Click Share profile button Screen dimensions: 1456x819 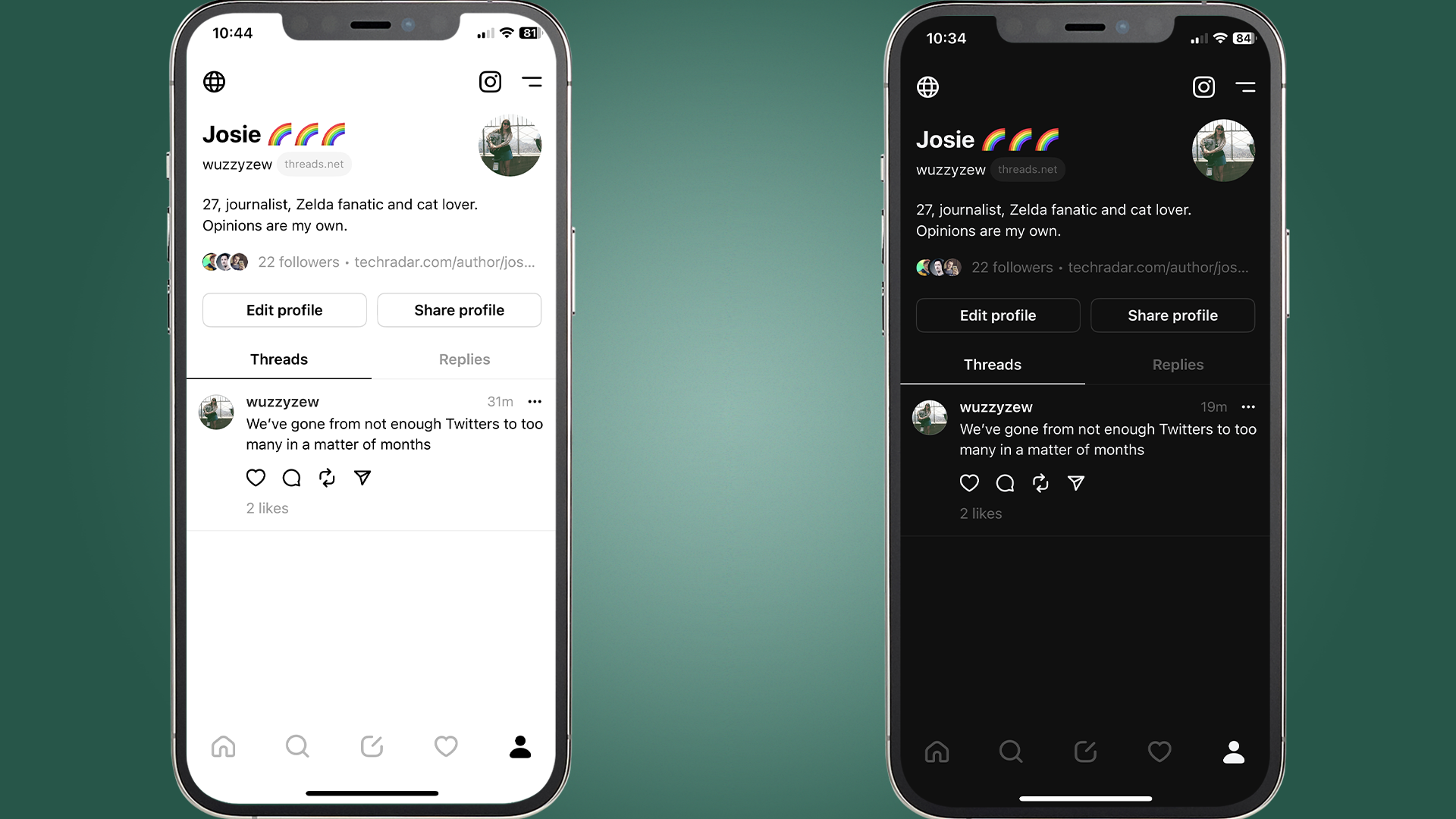459,310
